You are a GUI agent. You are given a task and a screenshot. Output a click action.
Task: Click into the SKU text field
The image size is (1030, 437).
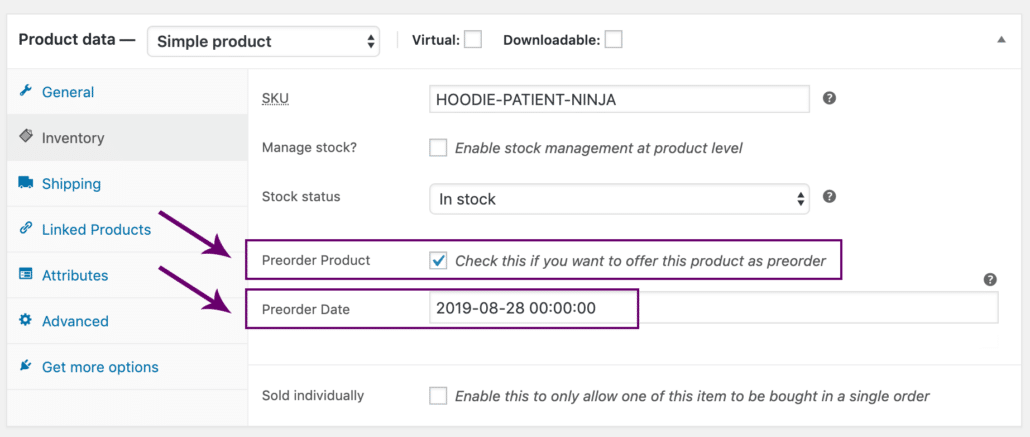(619, 99)
